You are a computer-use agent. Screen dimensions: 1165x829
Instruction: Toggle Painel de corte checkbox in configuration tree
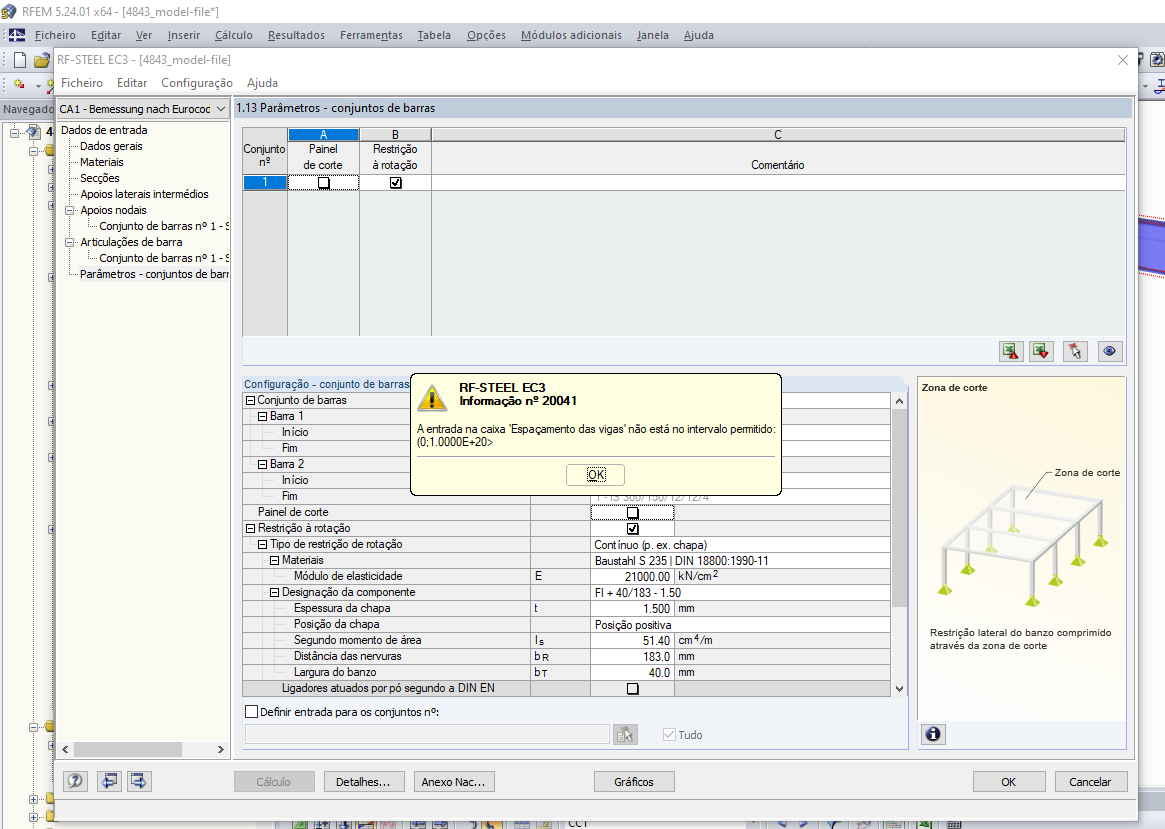632,513
